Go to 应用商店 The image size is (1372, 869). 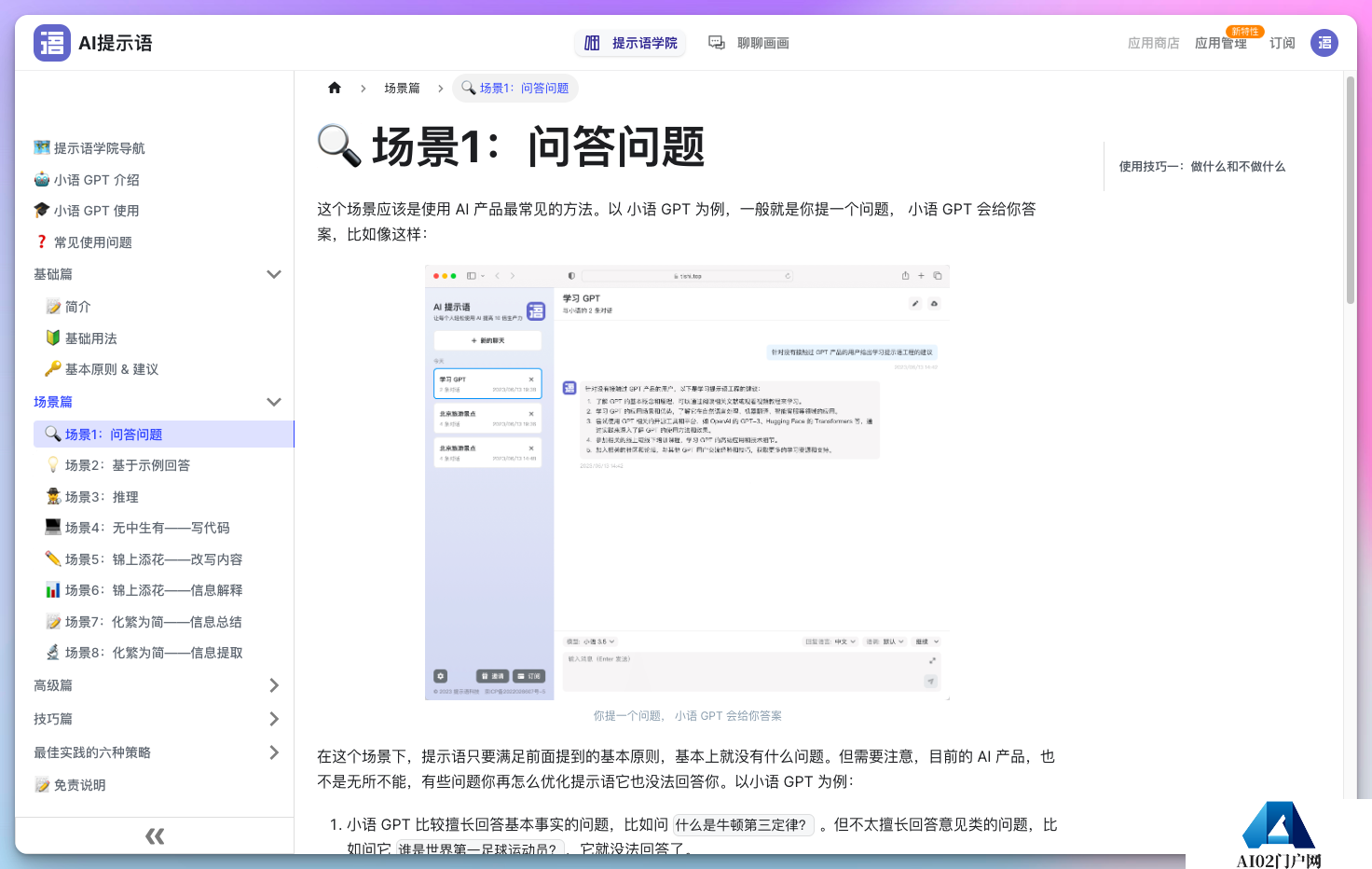tap(1153, 43)
